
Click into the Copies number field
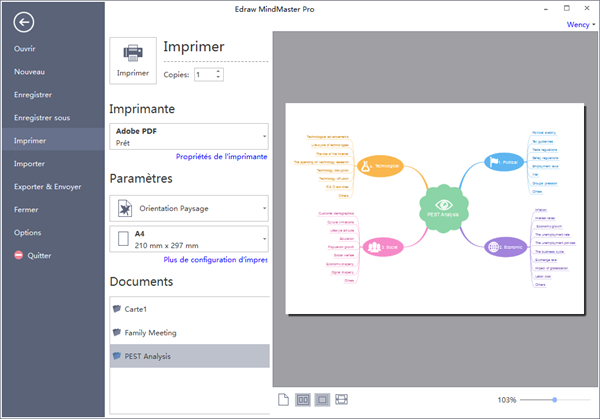coord(204,75)
